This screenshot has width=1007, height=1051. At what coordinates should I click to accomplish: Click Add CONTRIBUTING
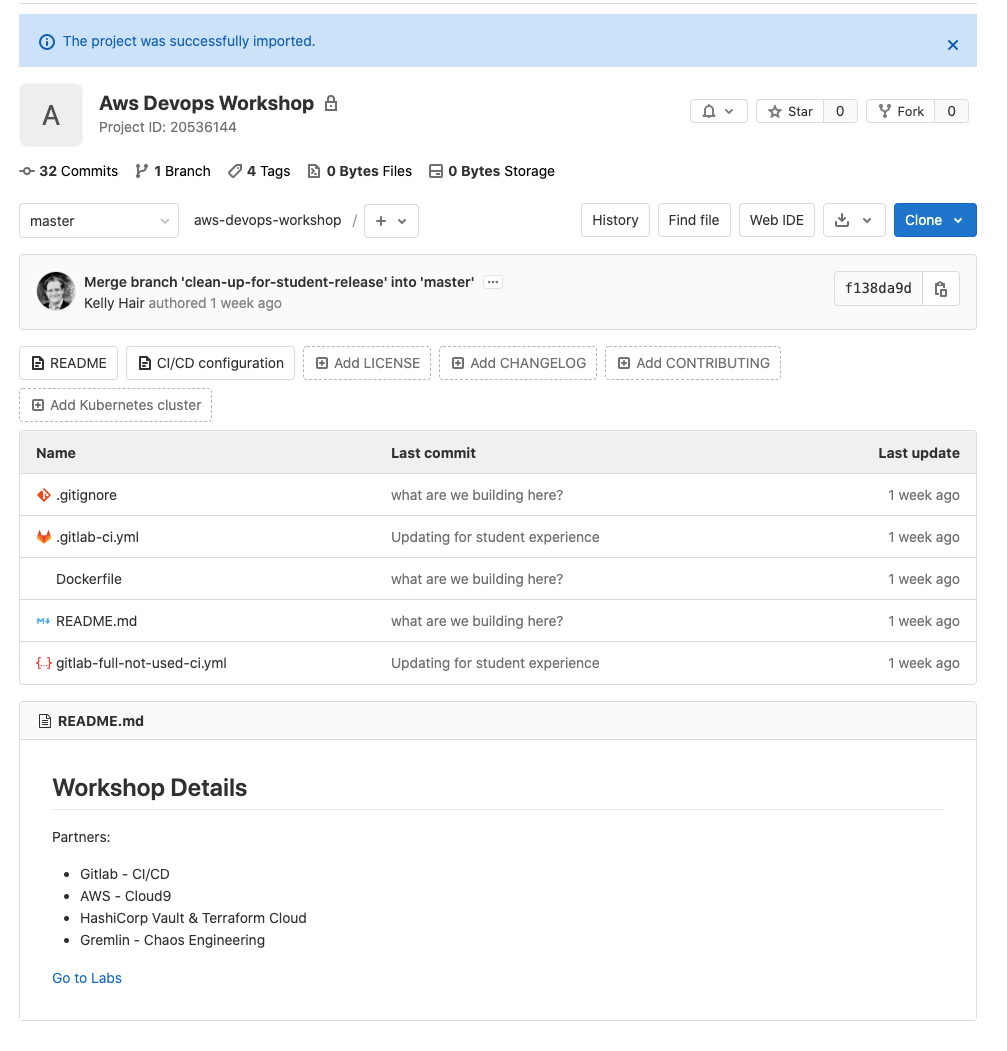[x=693, y=363]
